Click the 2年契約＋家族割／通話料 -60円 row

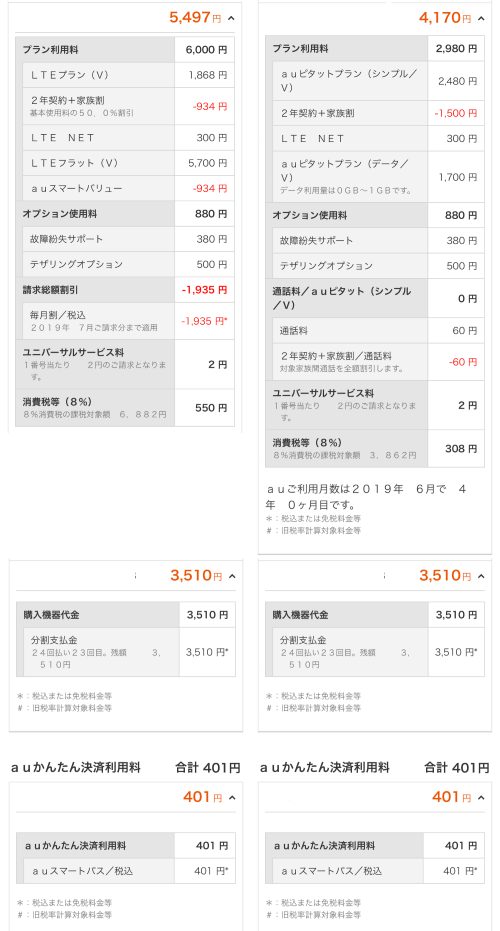379,362
